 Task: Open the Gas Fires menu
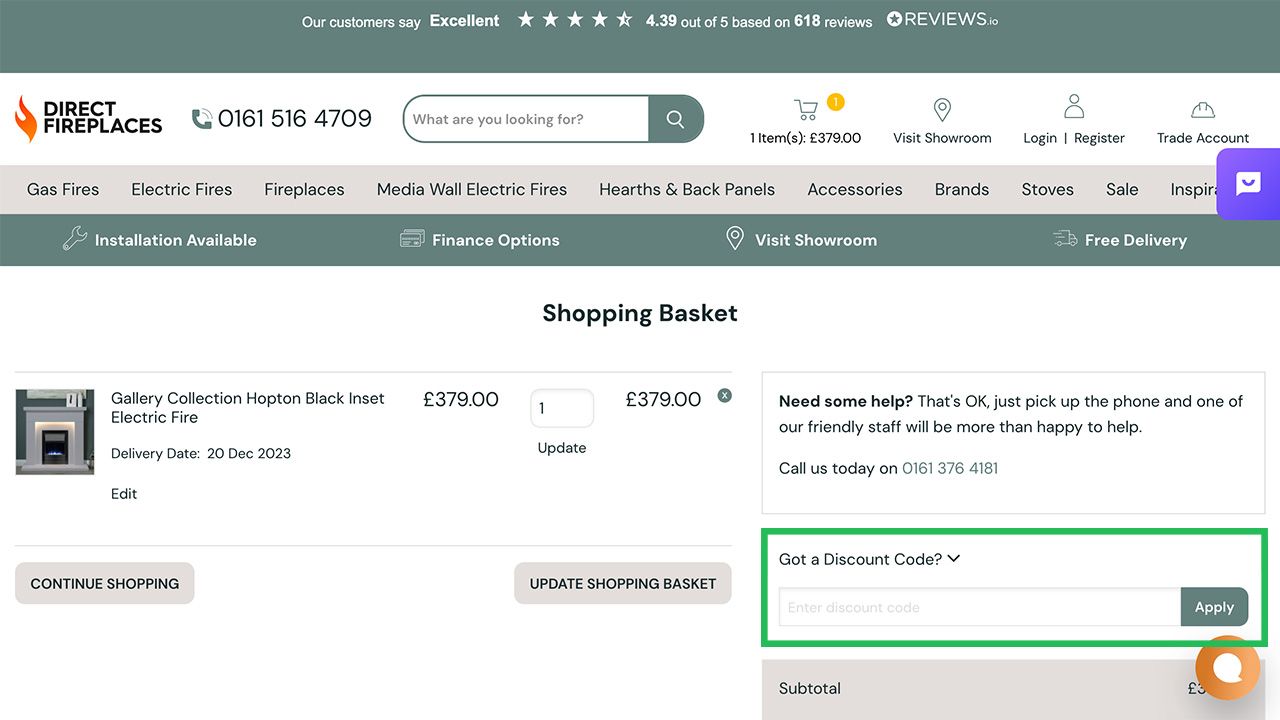[x=63, y=189]
